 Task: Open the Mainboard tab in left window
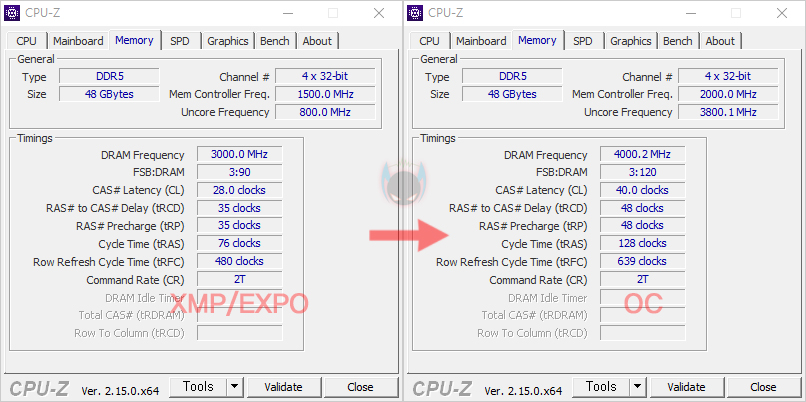(x=78, y=41)
